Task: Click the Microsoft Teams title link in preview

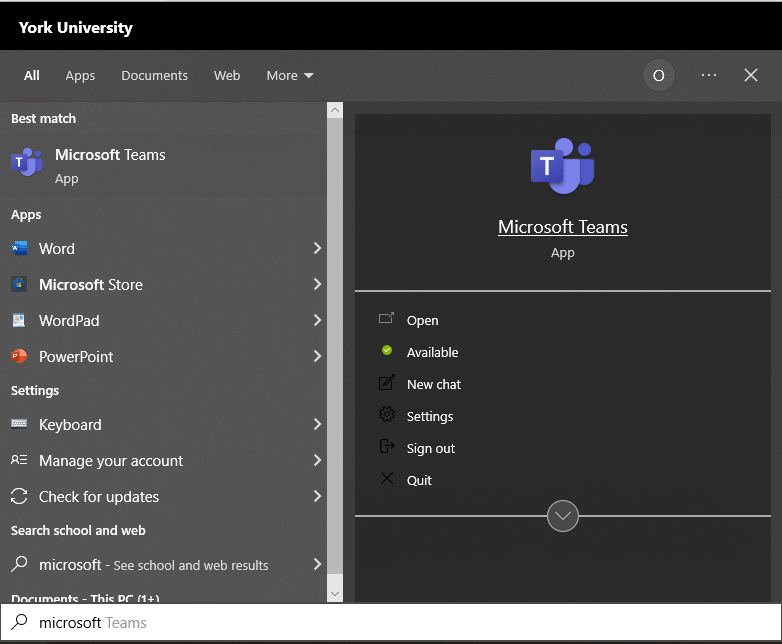Action: [x=563, y=227]
